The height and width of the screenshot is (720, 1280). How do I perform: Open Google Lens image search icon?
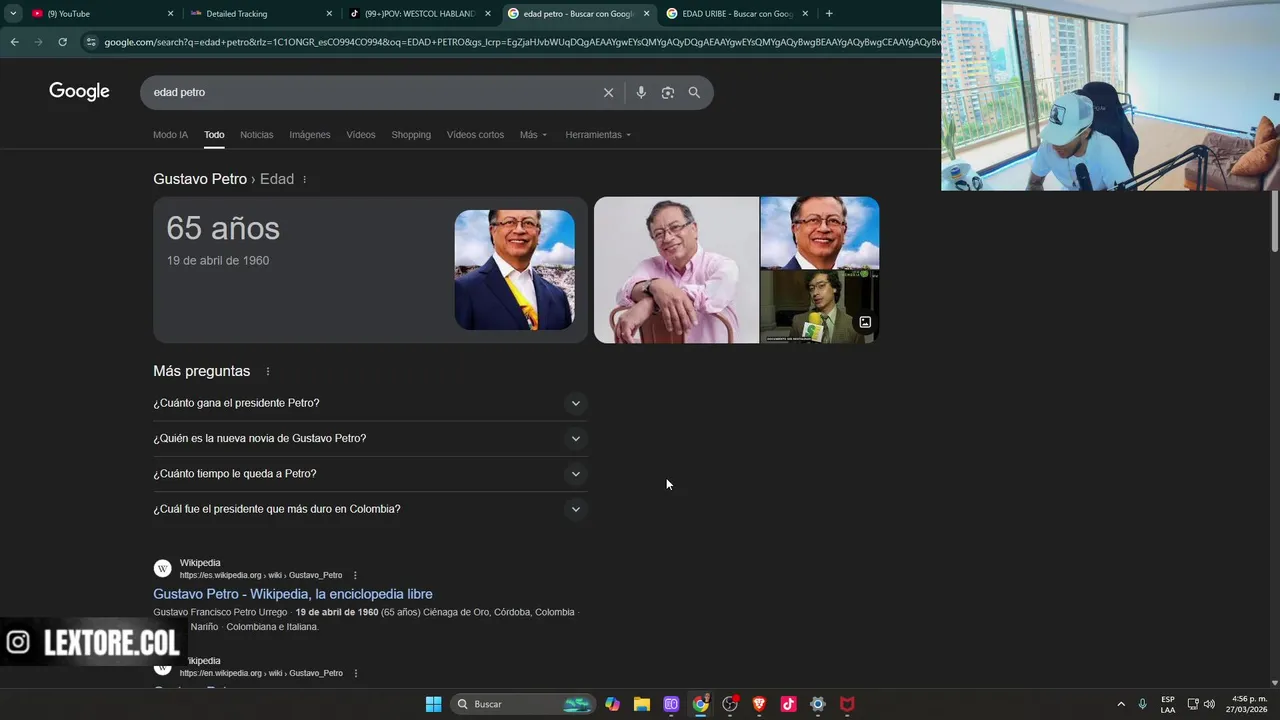click(667, 92)
